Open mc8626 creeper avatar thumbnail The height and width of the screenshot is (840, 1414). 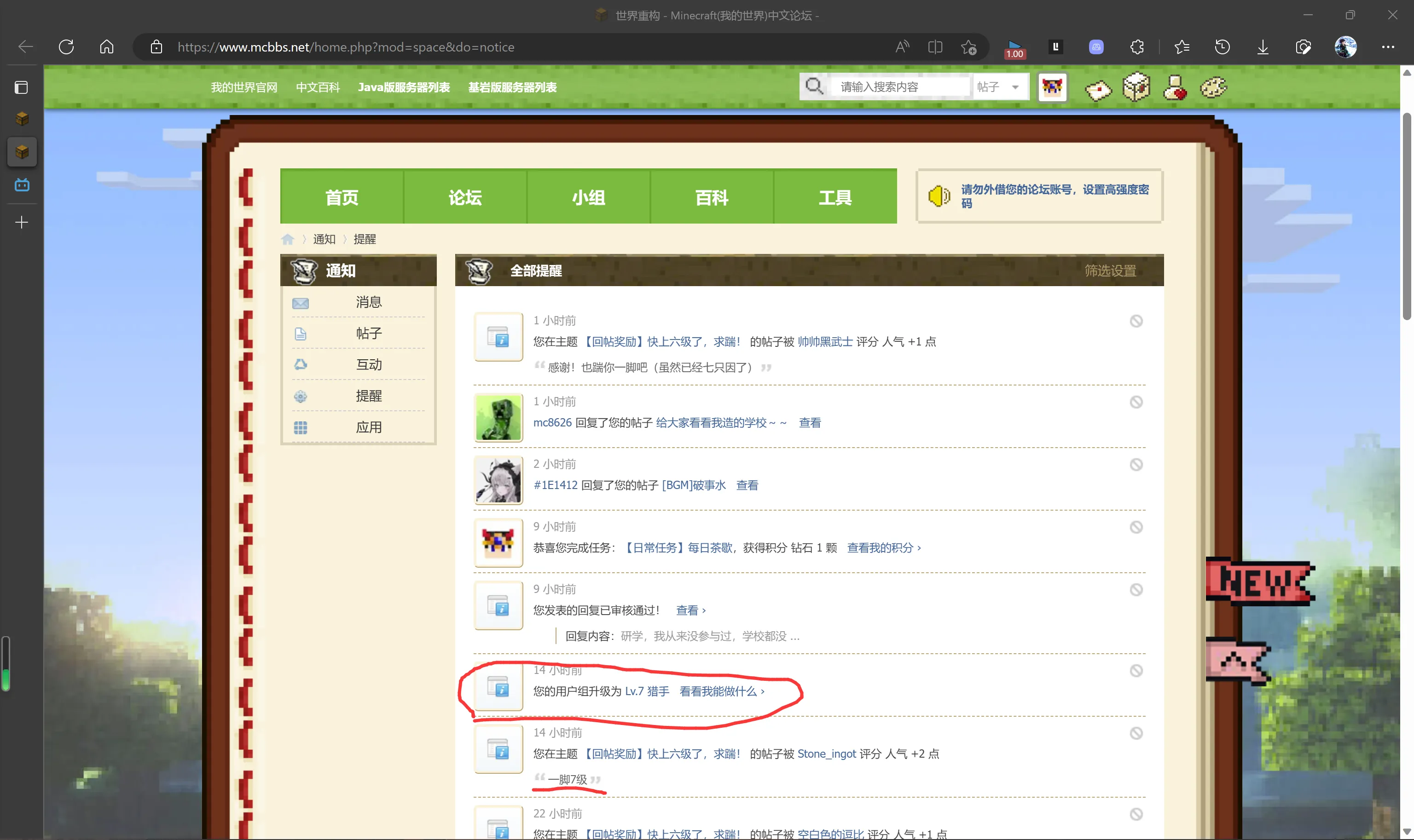click(x=498, y=418)
